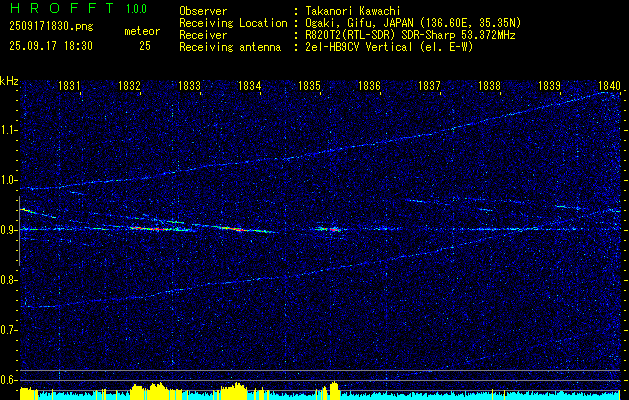The width and height of the screenshot is (629, 400).
Task: Click the 1836 time axis label
Action: pyautogui.click(x=369, y=85)
